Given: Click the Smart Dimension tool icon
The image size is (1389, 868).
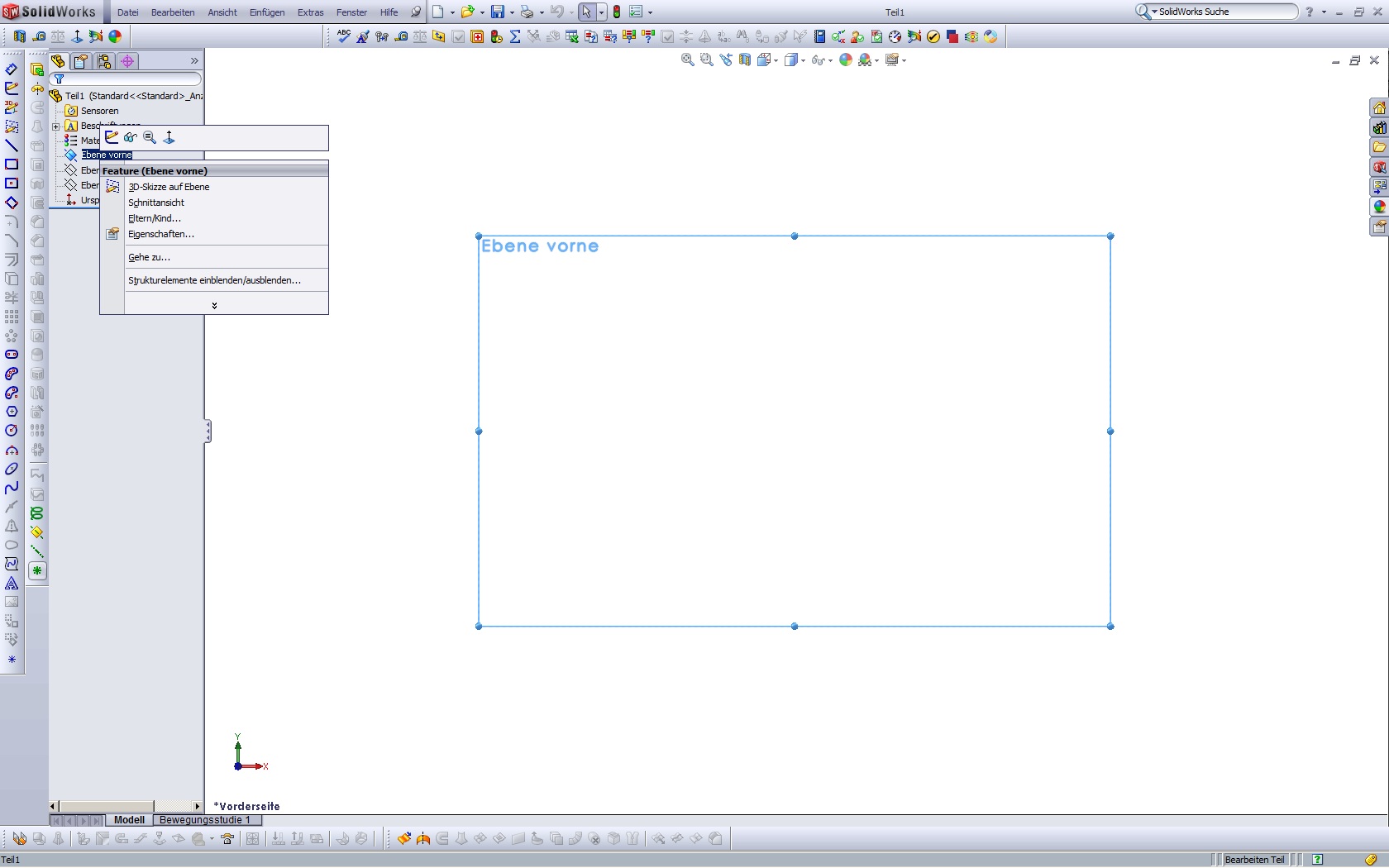Looking at the screenshot, I should (x=12, y=69).
